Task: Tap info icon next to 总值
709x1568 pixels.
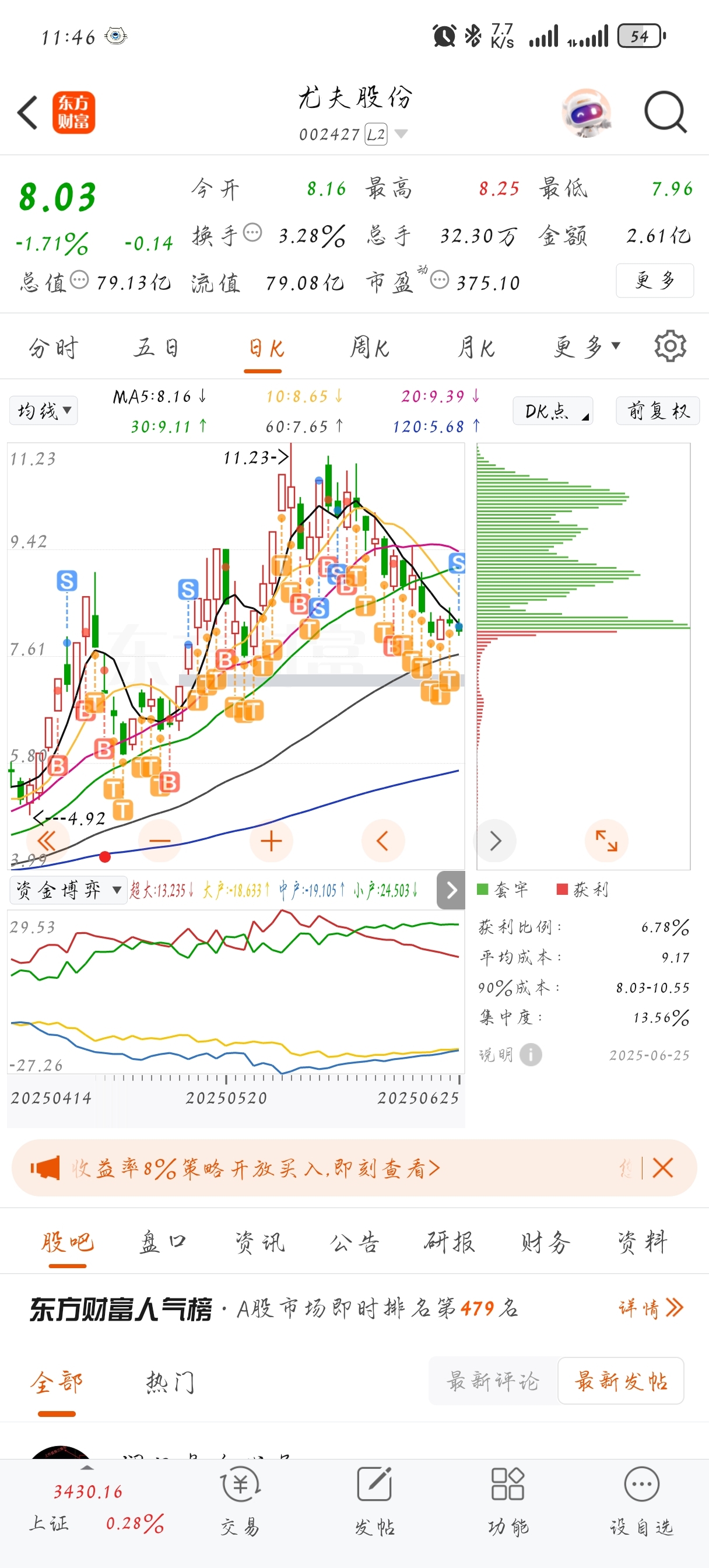Action: tap(79, 280)
